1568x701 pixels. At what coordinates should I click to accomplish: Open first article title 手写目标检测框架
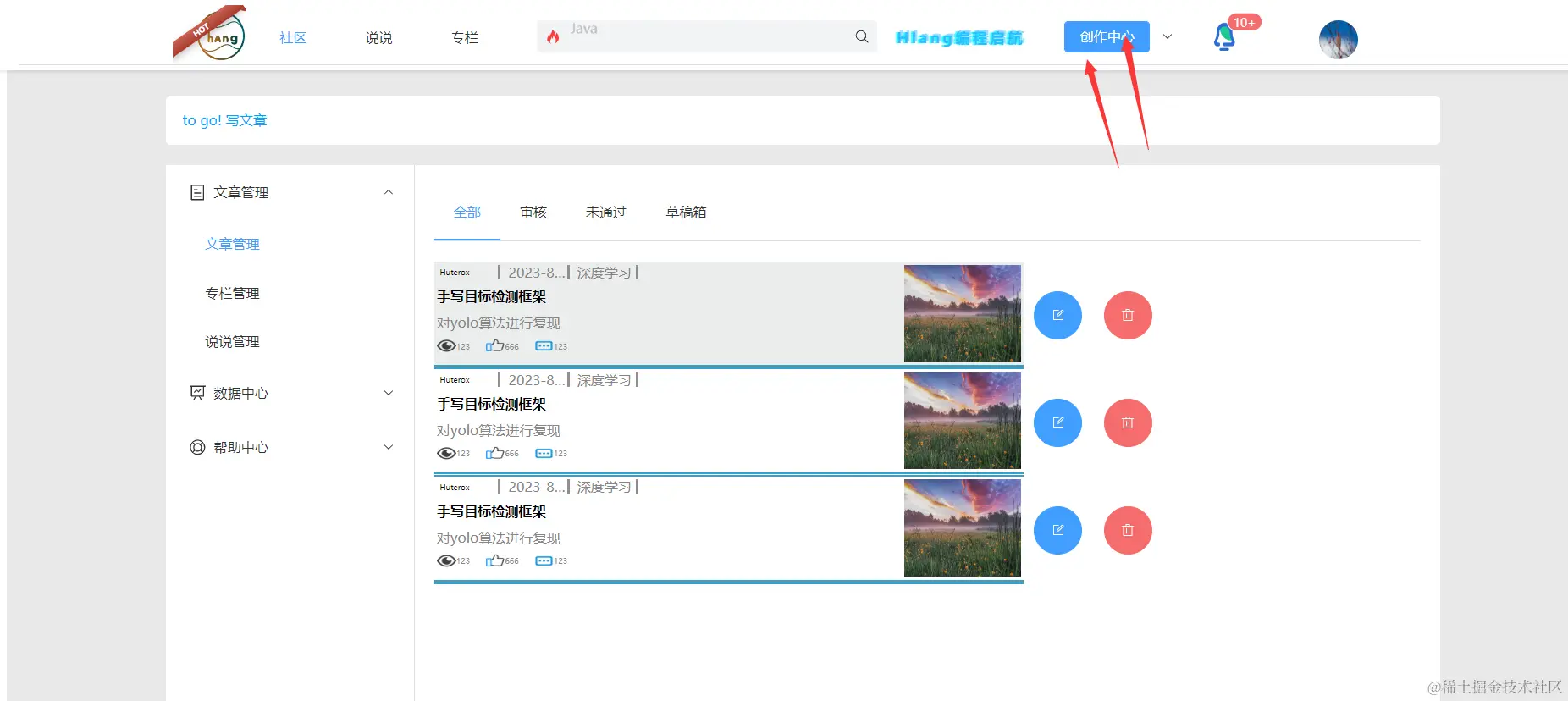[492, 296]
